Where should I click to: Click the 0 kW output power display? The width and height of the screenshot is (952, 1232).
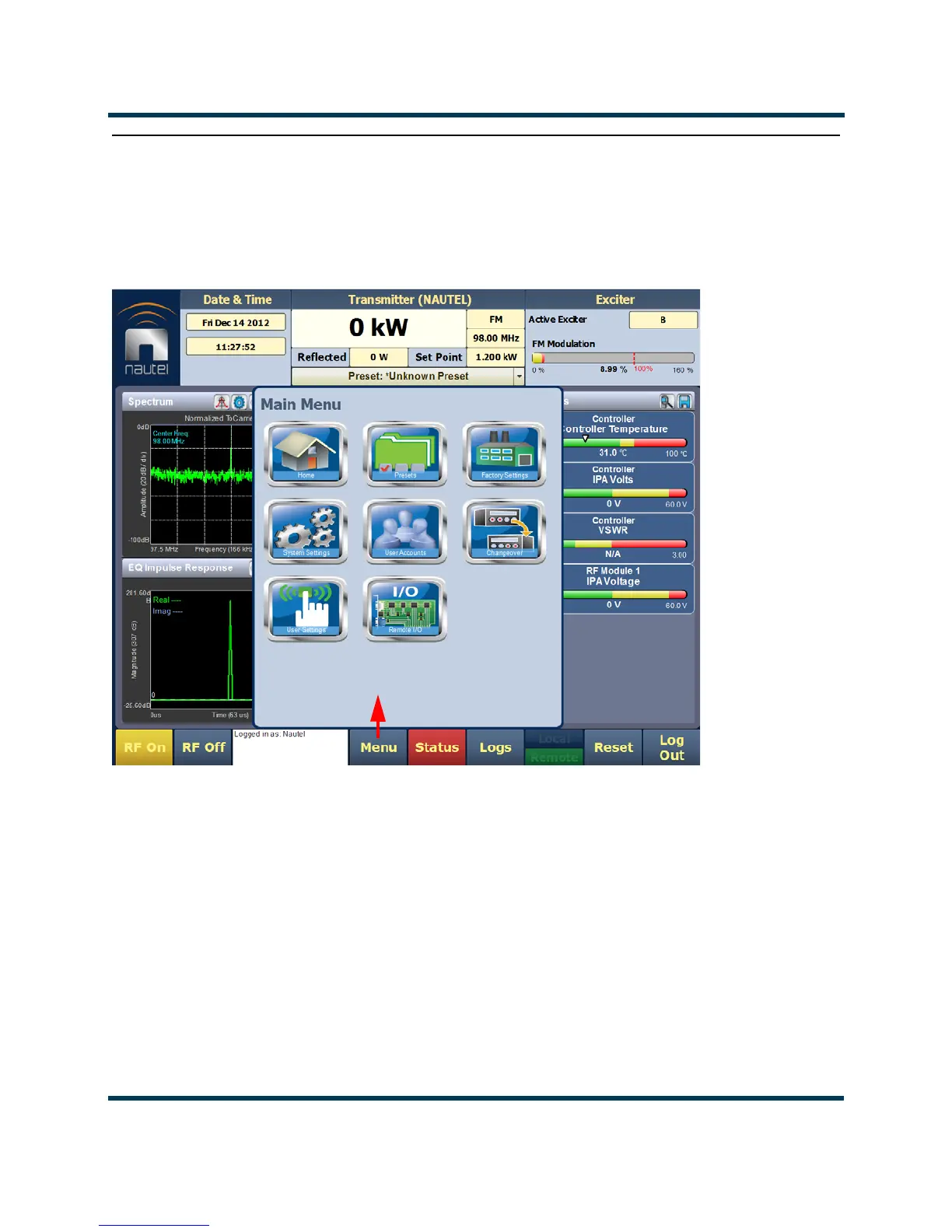click(379, 328)
